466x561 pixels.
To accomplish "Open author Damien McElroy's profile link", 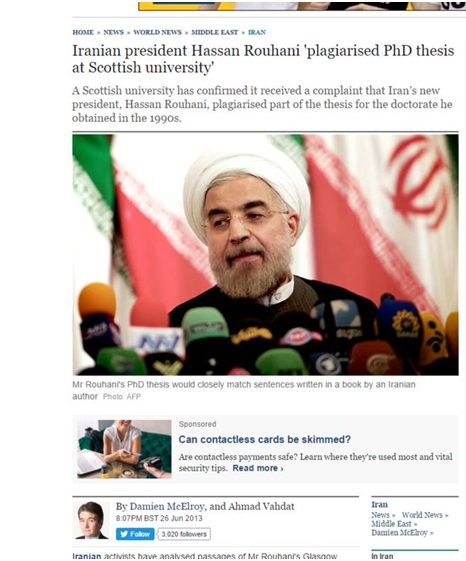I will point(167,506).
